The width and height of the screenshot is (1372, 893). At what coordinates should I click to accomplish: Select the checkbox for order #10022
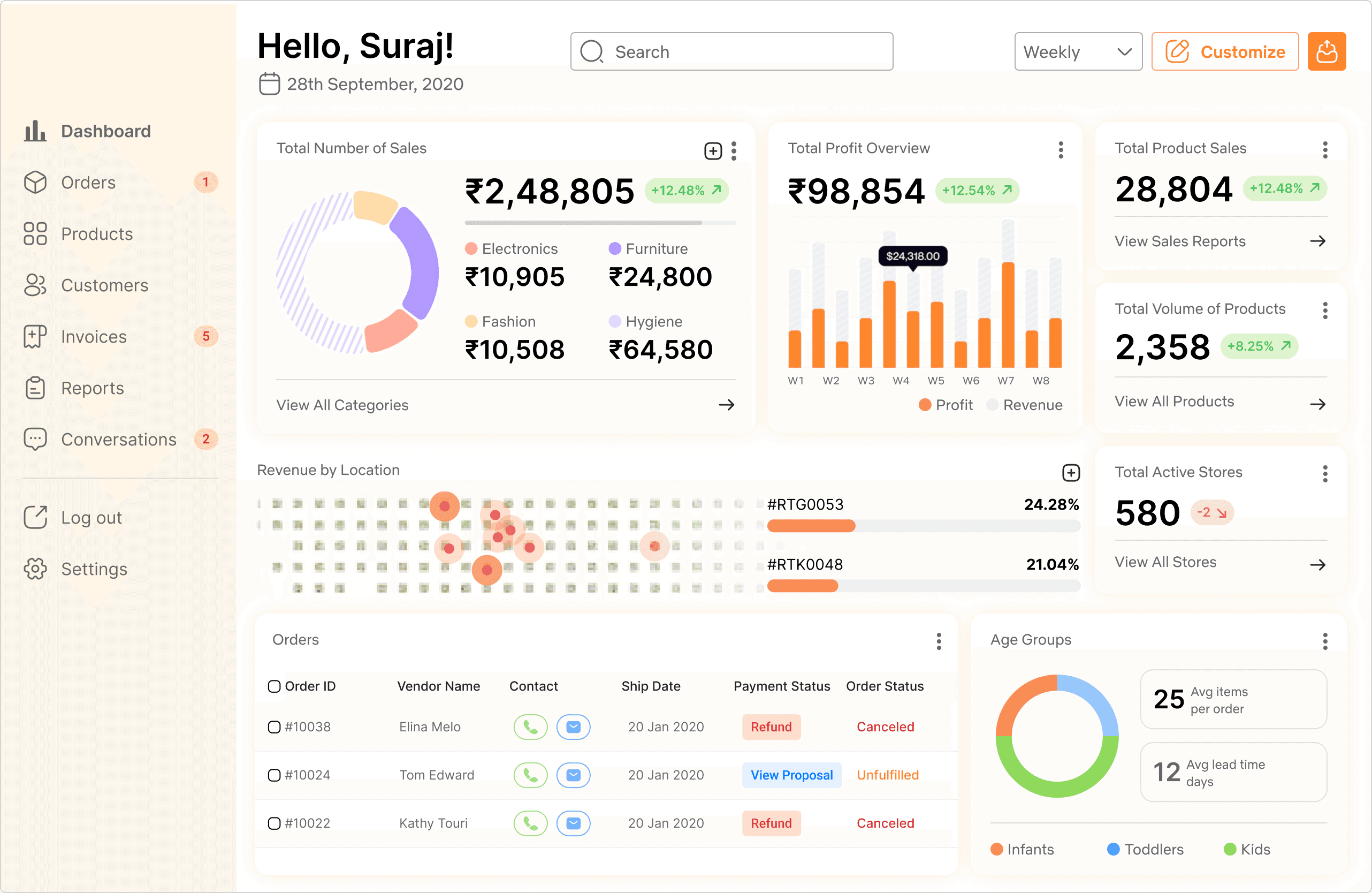(x=275, y=823)
